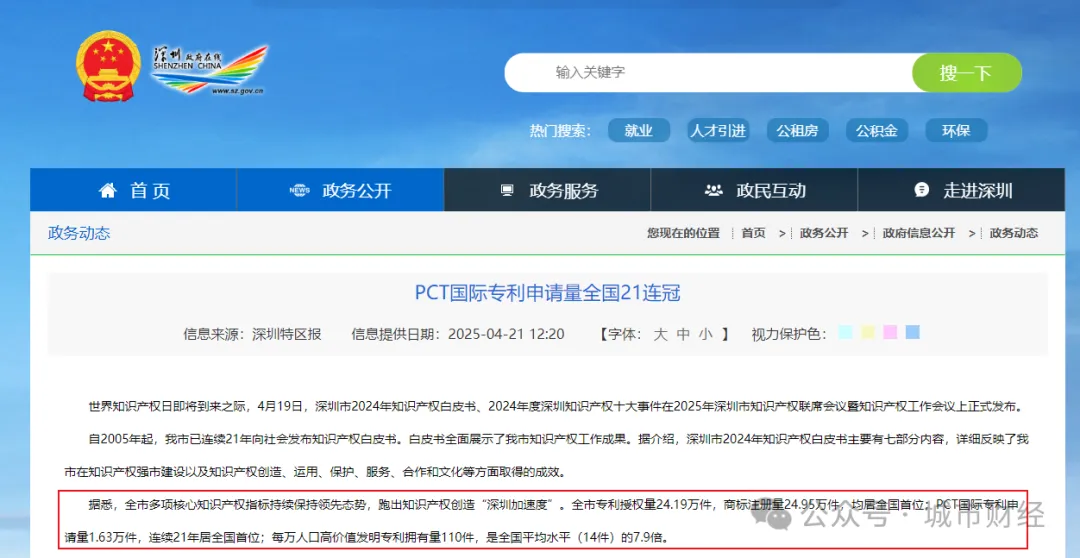Click the green 搜一下 search button

coord(966,72)
